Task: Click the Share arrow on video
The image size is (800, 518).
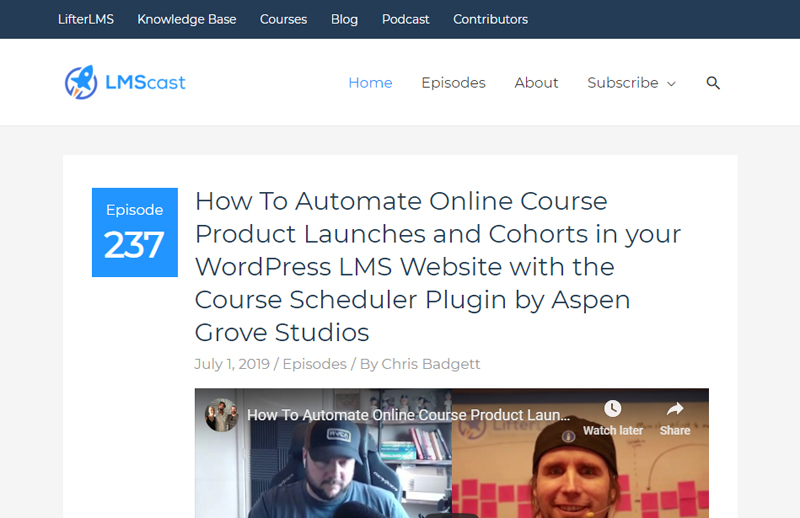Action: 675,409
